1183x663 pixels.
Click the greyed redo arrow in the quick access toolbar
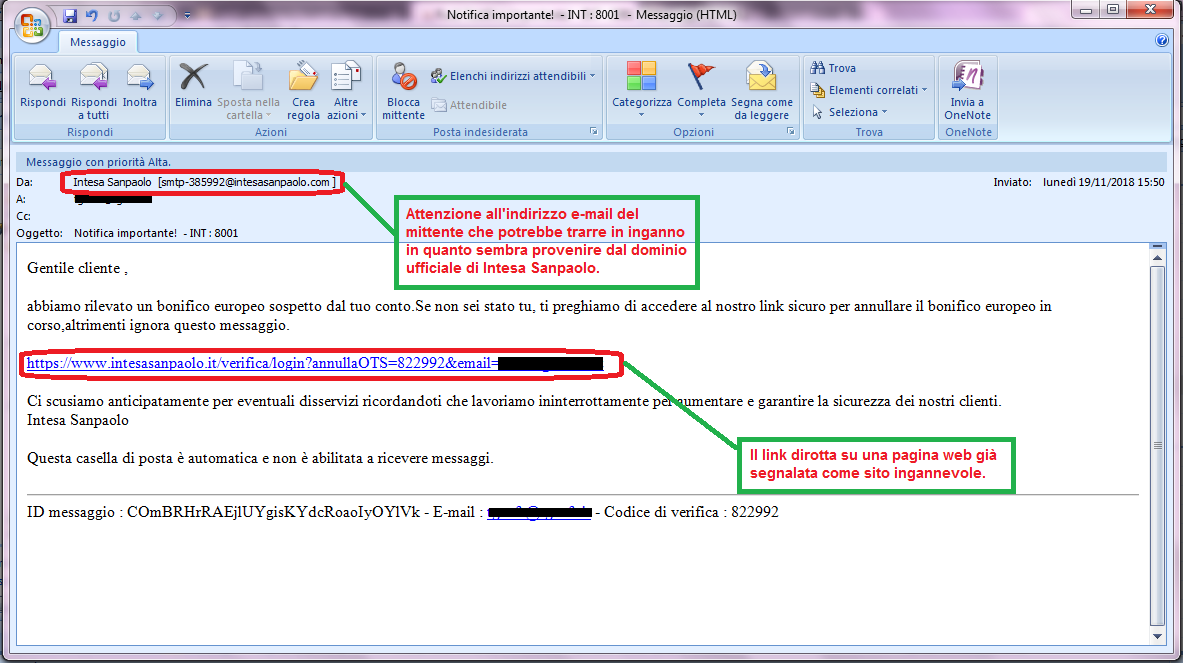[x=114, y=15]
